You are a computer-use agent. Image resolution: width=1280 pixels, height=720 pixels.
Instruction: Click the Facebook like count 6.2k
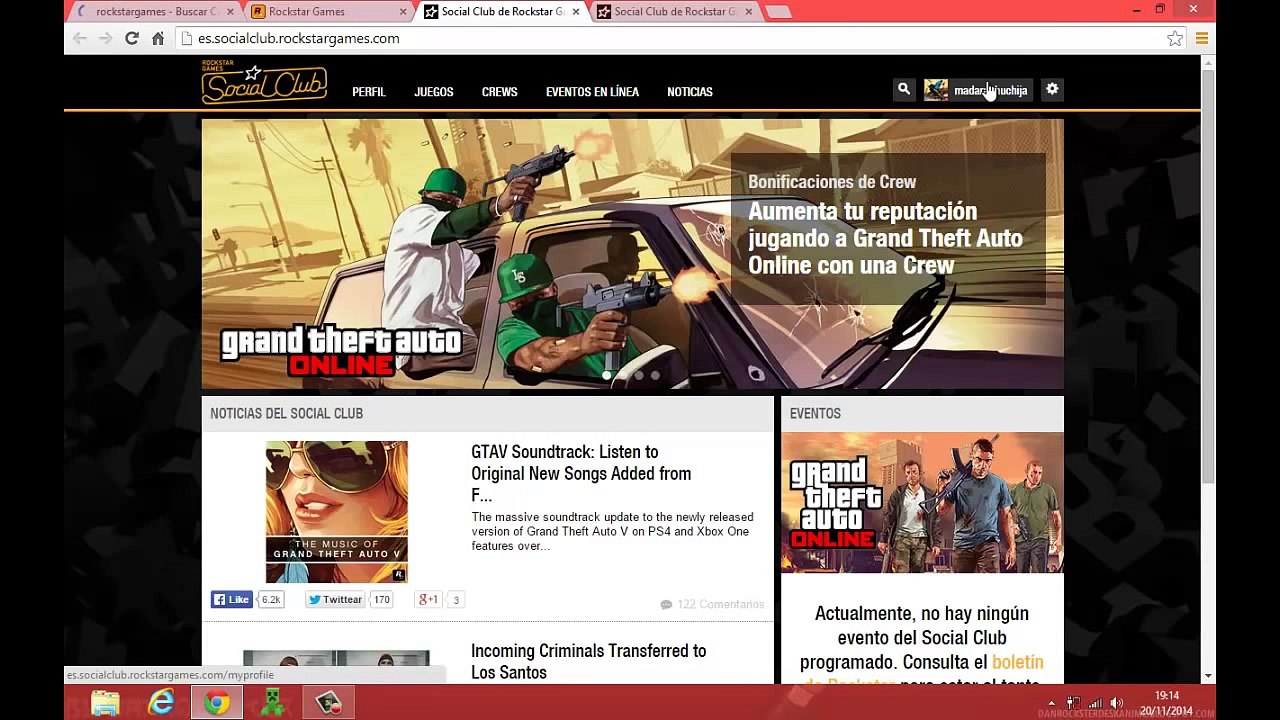tap(271, 600)
